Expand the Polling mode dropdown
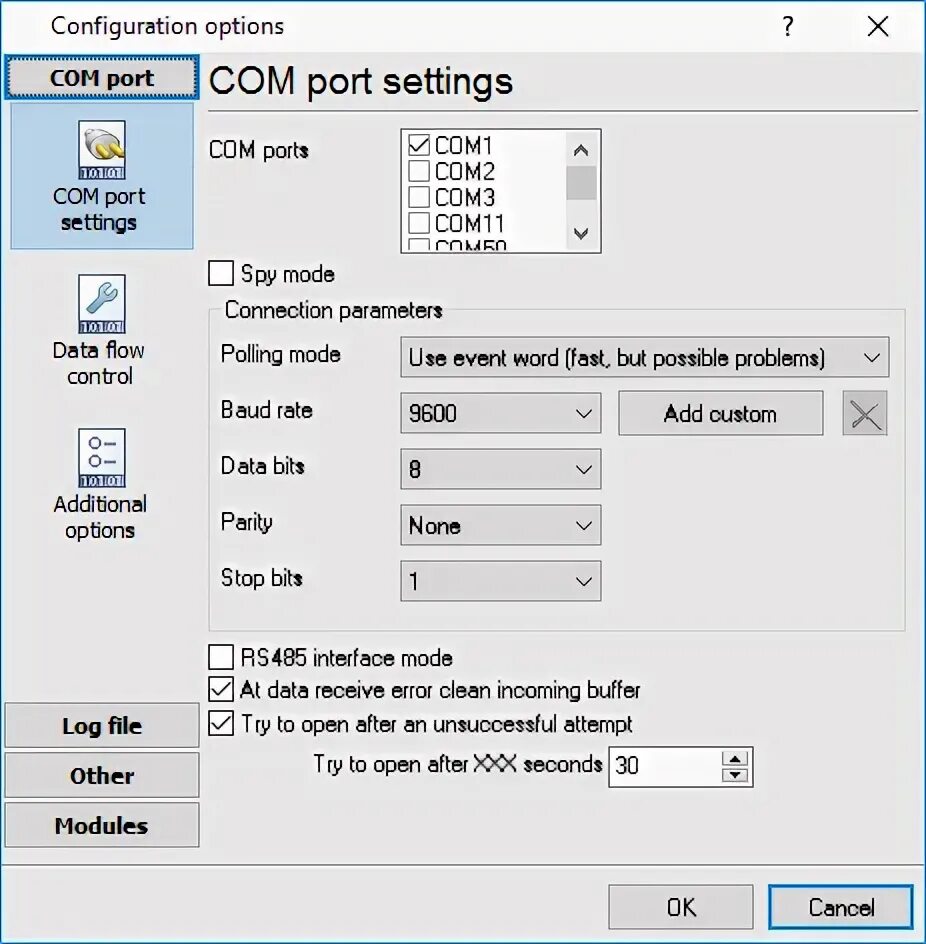Viewport: 926px width, 944px height. coord(645,358)
